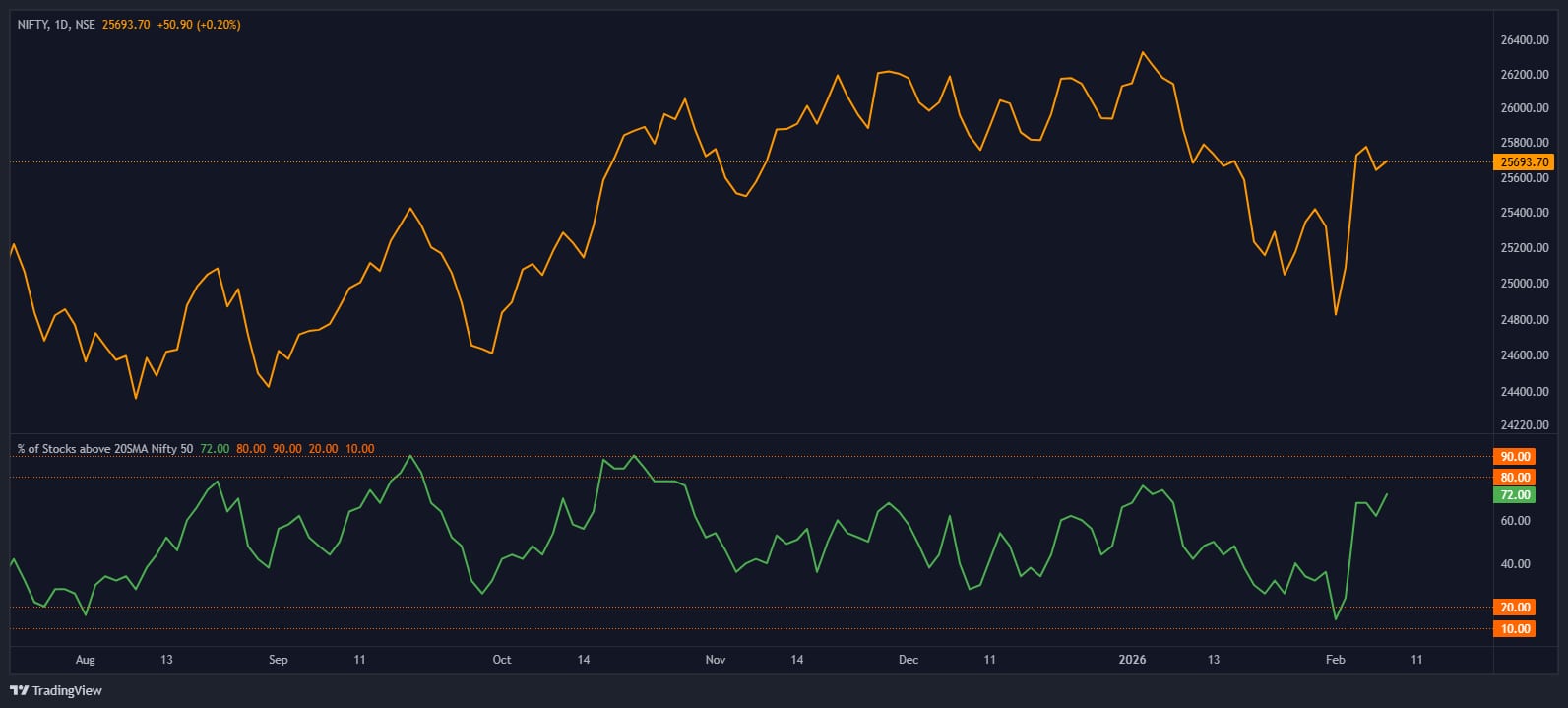Screen dimensions: 1568x708
Task: Select the orange 10.00 level axis label
Action: coord(1515,629)
